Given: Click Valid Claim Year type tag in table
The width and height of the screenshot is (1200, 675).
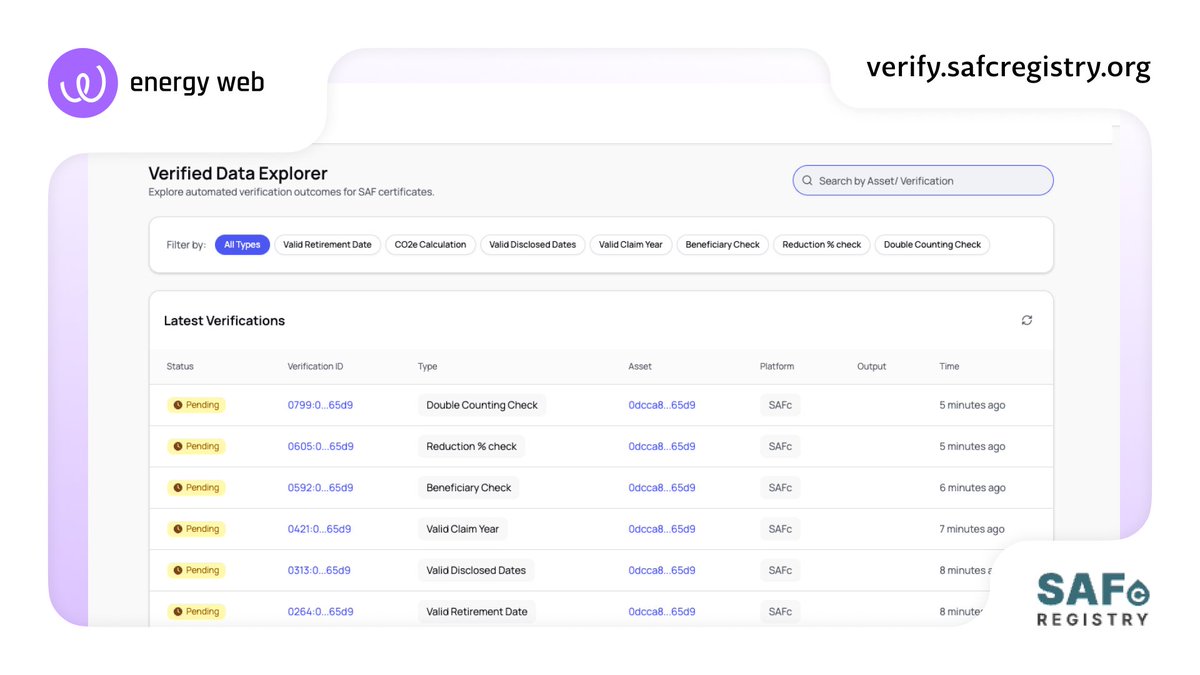Looking at the screenshot, I should pos(462,529).
